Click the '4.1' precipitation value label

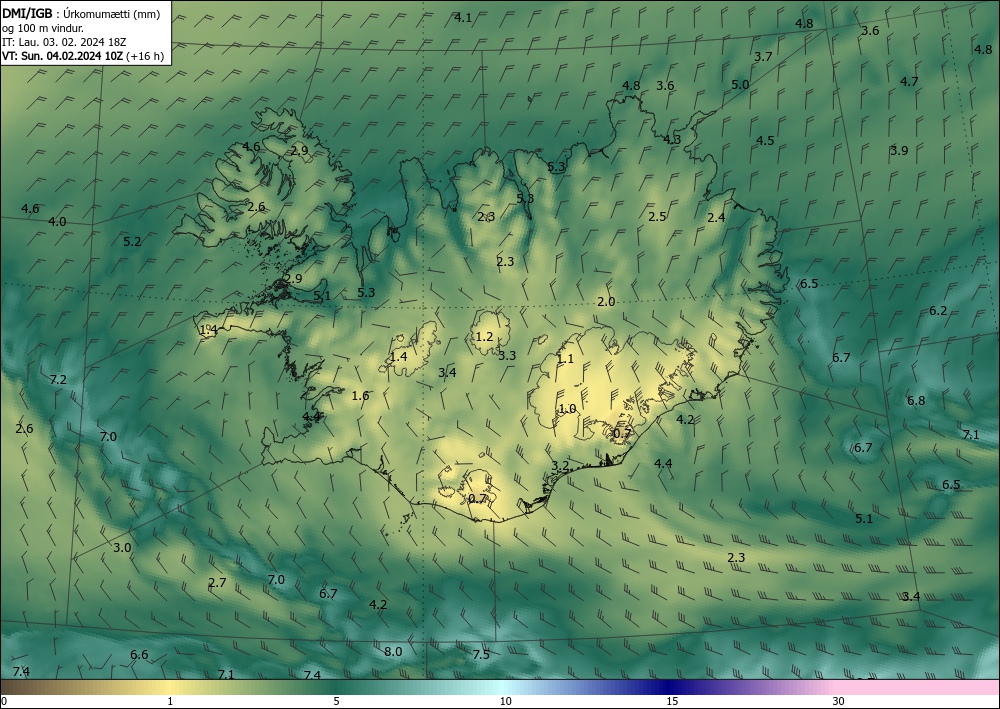coord(463,18)
